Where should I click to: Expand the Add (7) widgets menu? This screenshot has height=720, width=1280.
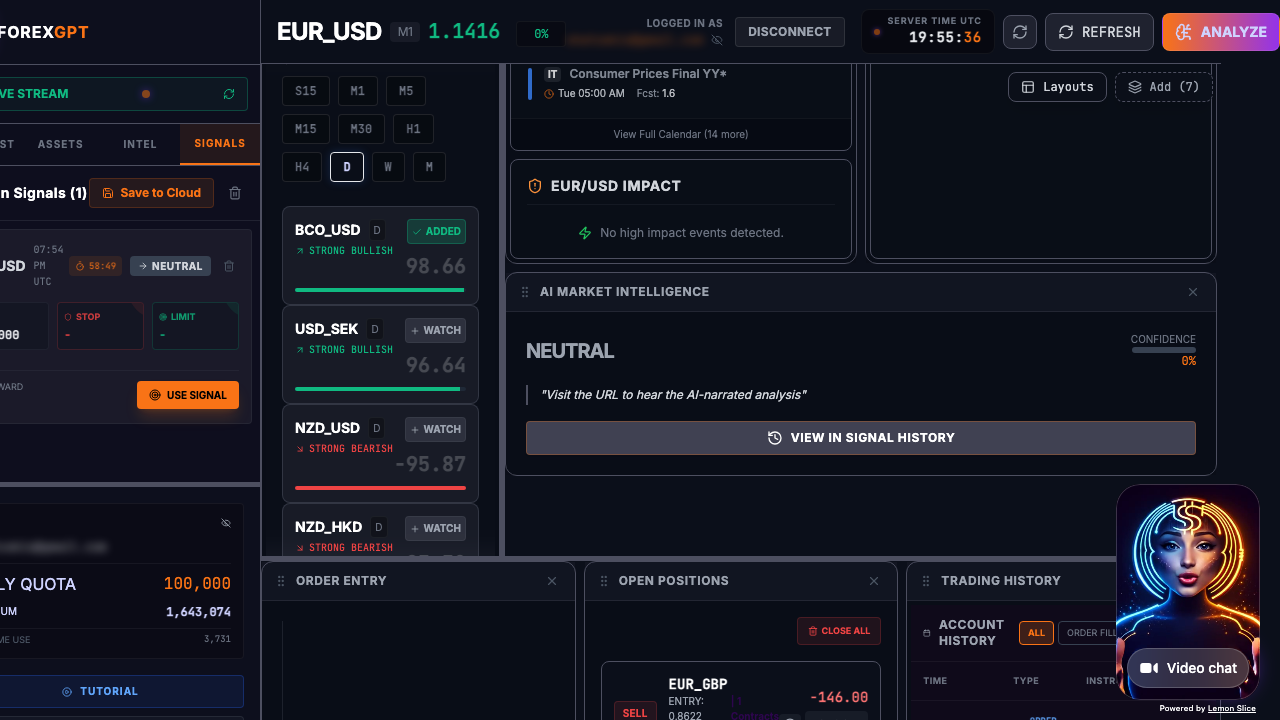(1163, 87)
